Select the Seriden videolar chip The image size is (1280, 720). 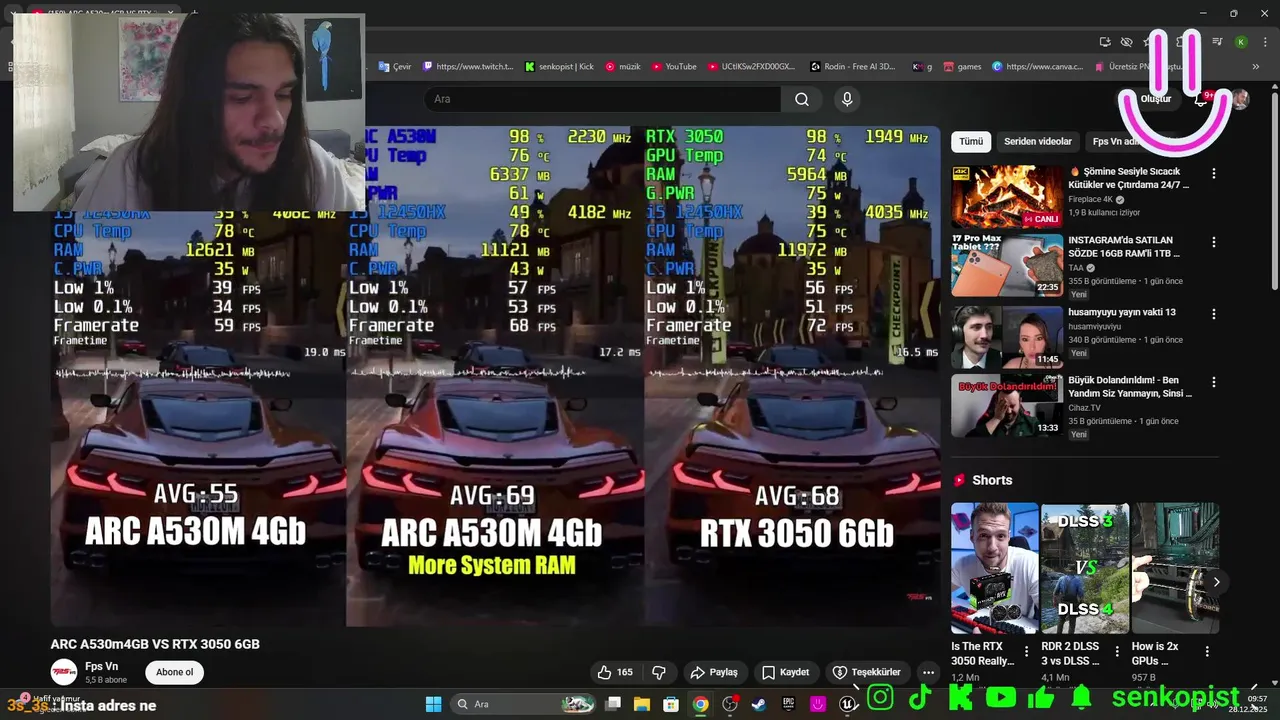1038,142
